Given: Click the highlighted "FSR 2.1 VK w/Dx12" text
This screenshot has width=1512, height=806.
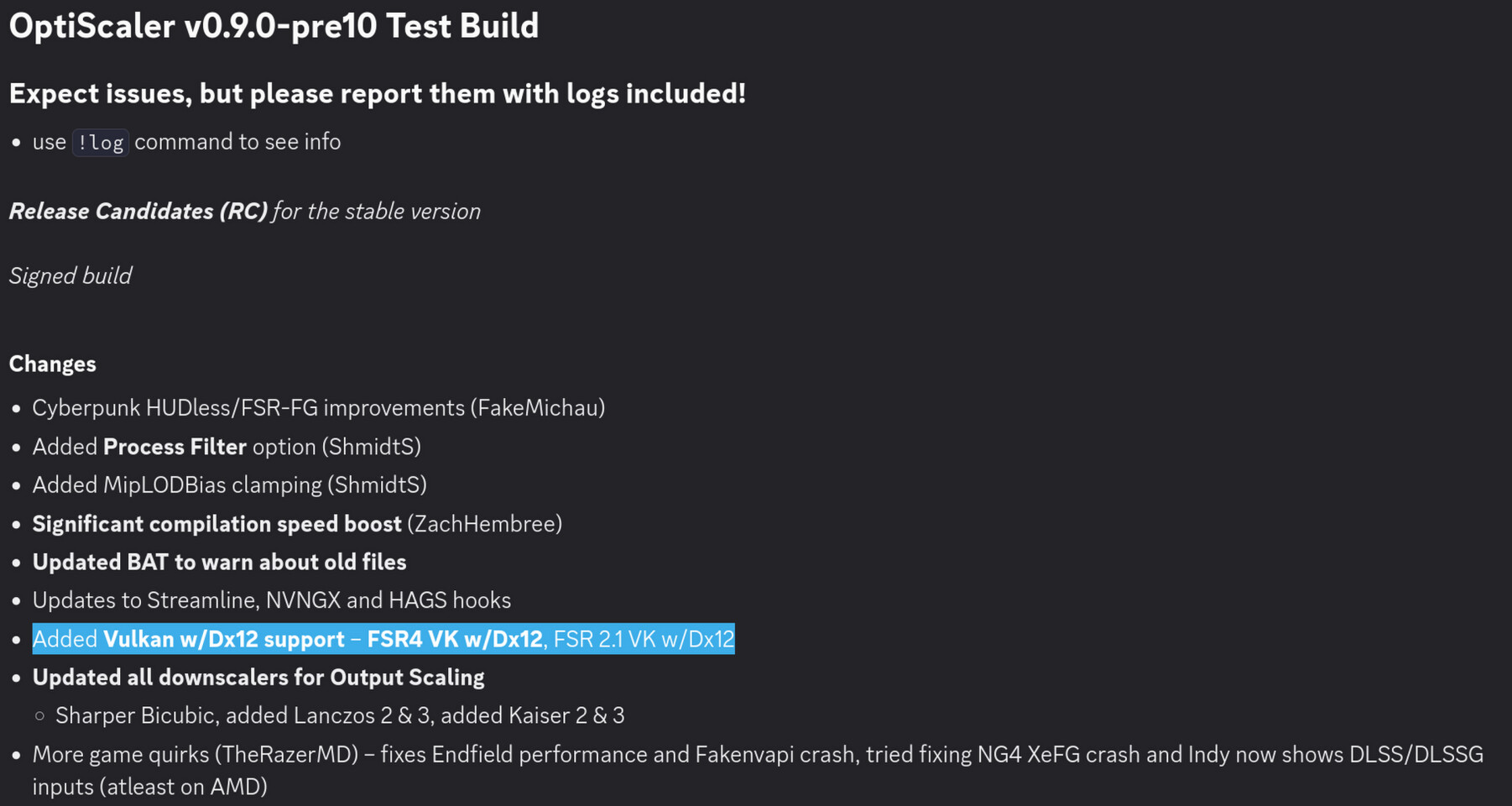Looking at the screenshot, I should [x=644, y=639].
